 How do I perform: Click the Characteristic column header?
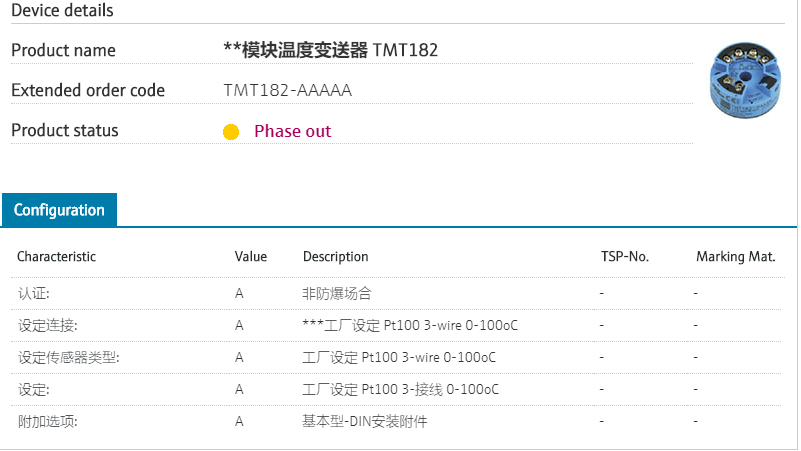(57, 257)
